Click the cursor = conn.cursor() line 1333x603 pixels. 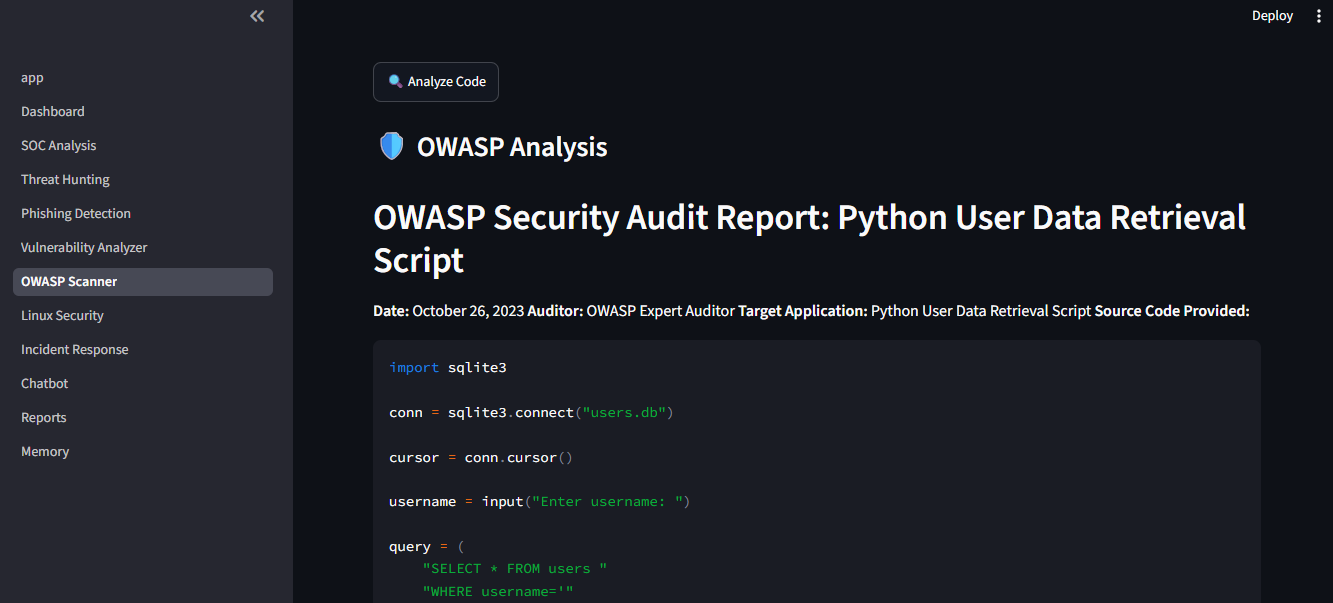click(x=481, y=458)
